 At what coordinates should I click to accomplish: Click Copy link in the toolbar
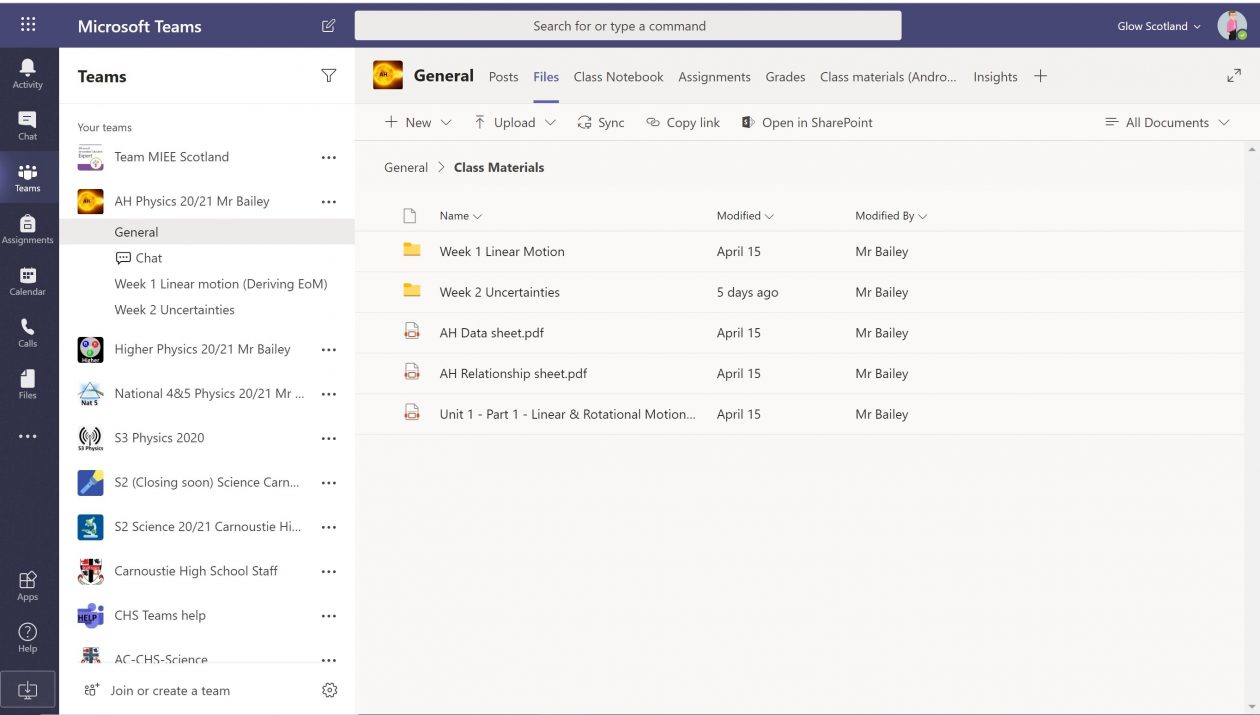pyautogui.click(x=683, y=122)
